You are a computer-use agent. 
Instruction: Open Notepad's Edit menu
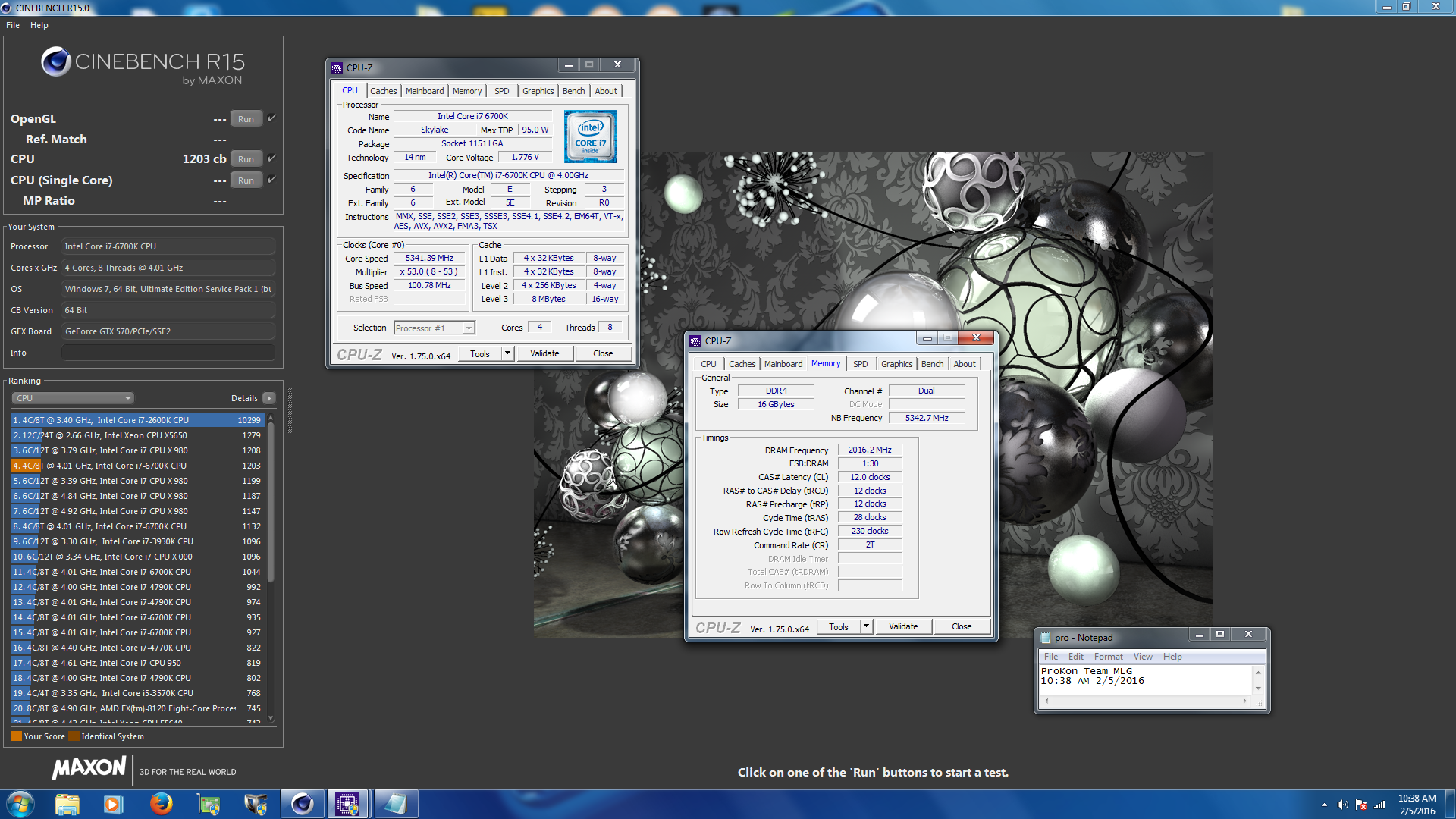click(x=1076, y=657)
